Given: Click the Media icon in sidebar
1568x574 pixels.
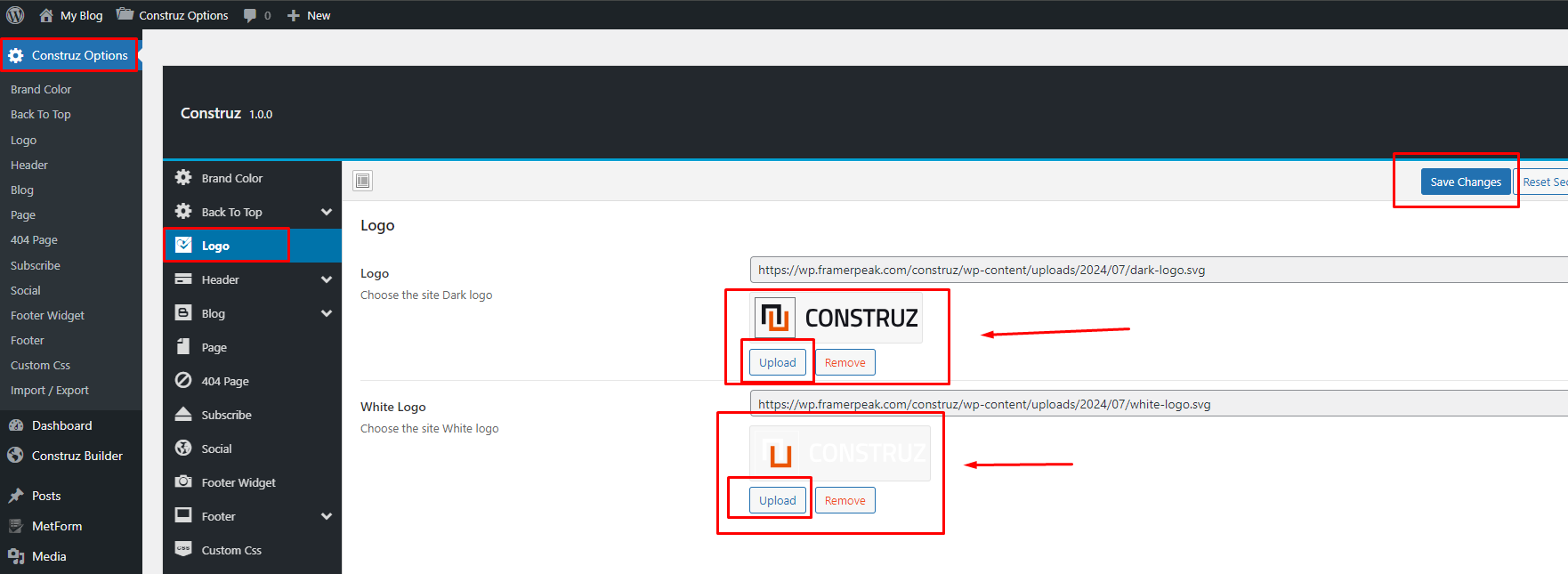Looking at the screenshot, I should point(16,556).
